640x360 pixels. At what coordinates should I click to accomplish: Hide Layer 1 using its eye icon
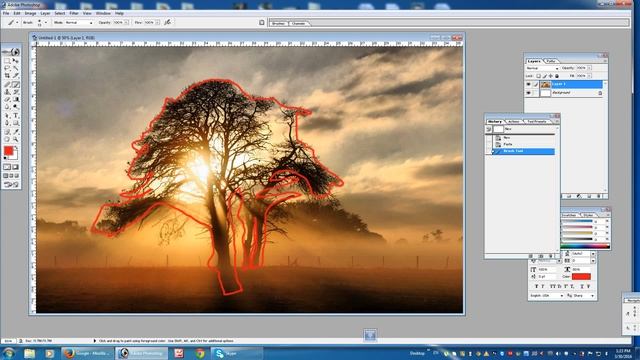[x=529, y=84]
